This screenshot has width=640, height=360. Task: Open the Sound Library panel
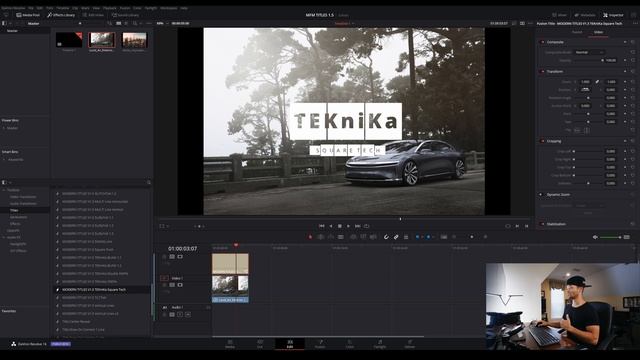[125, 15]
